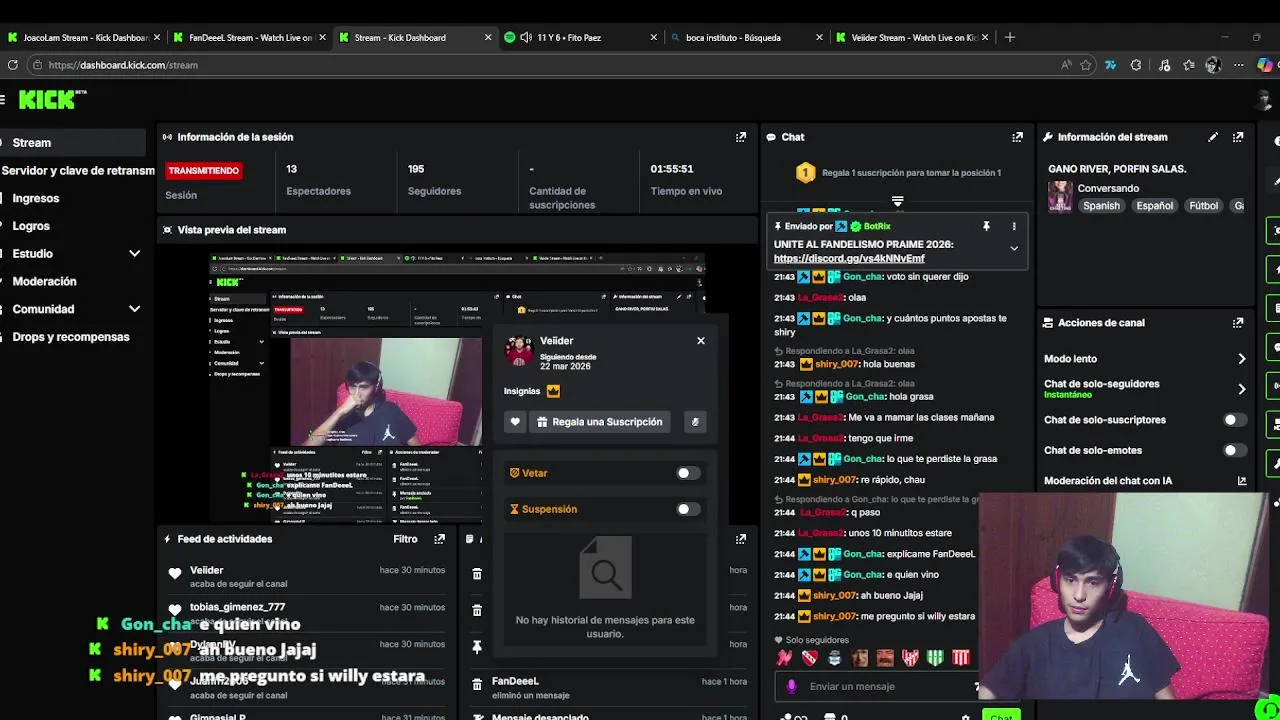This screenshot has height=720, width=1280.
Task: Open Modo lento settings chevron
Action: [1242, 359]
